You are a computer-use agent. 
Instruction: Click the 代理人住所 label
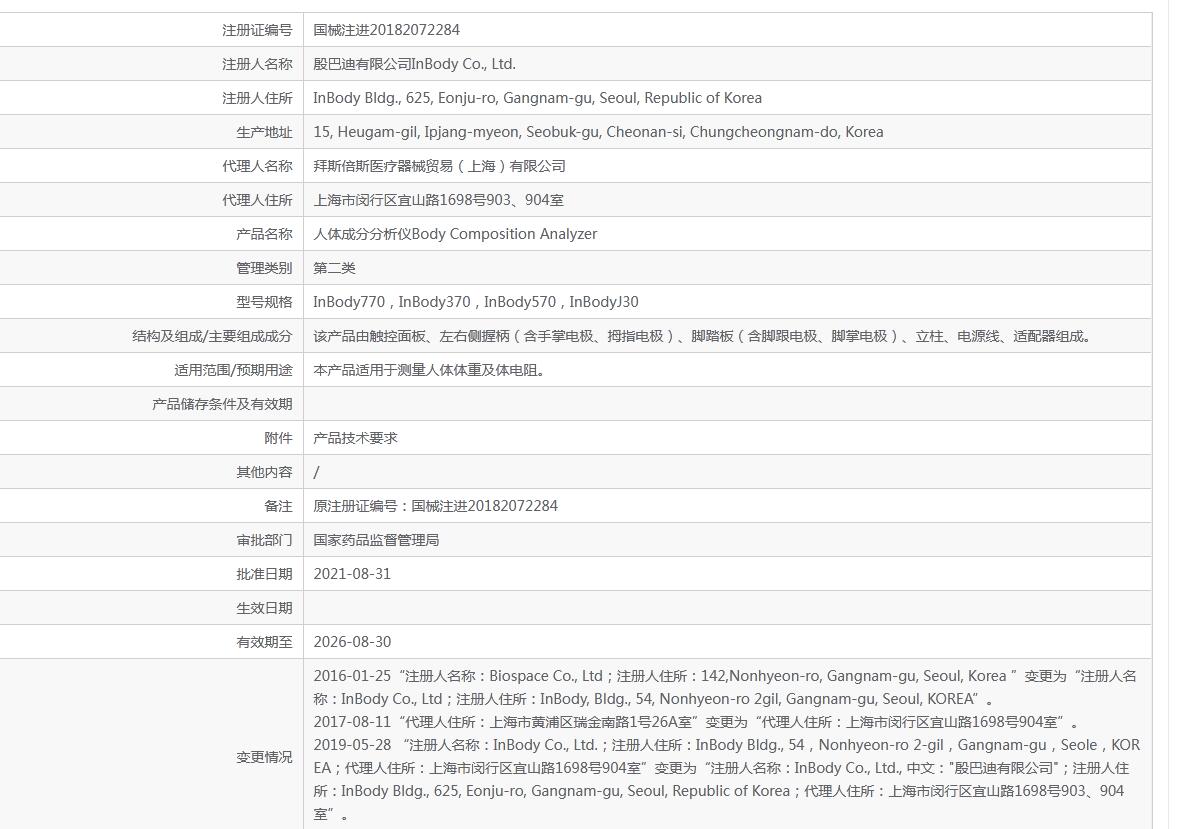pyautogui.click(x=257, y=200)
